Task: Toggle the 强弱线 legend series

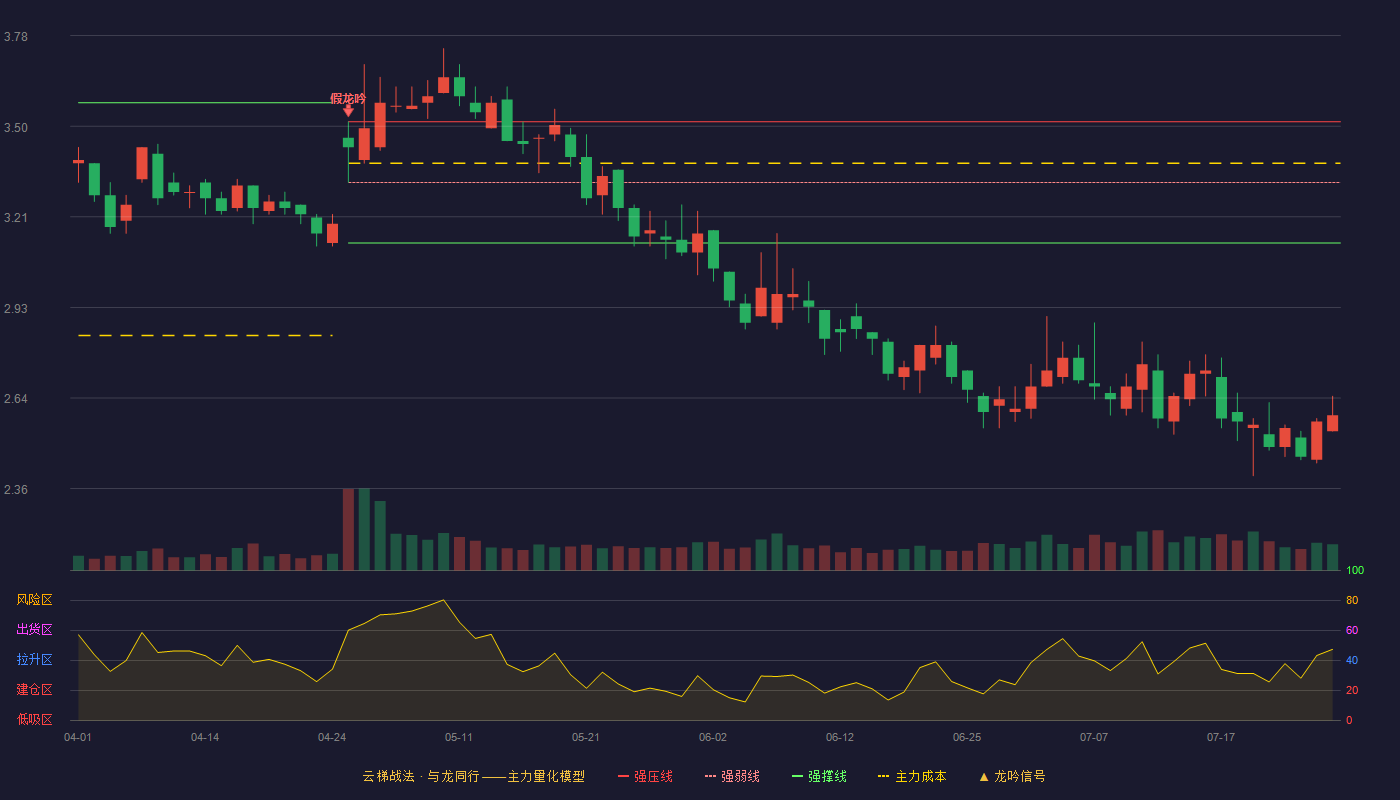Action: (x=732, y=776)
